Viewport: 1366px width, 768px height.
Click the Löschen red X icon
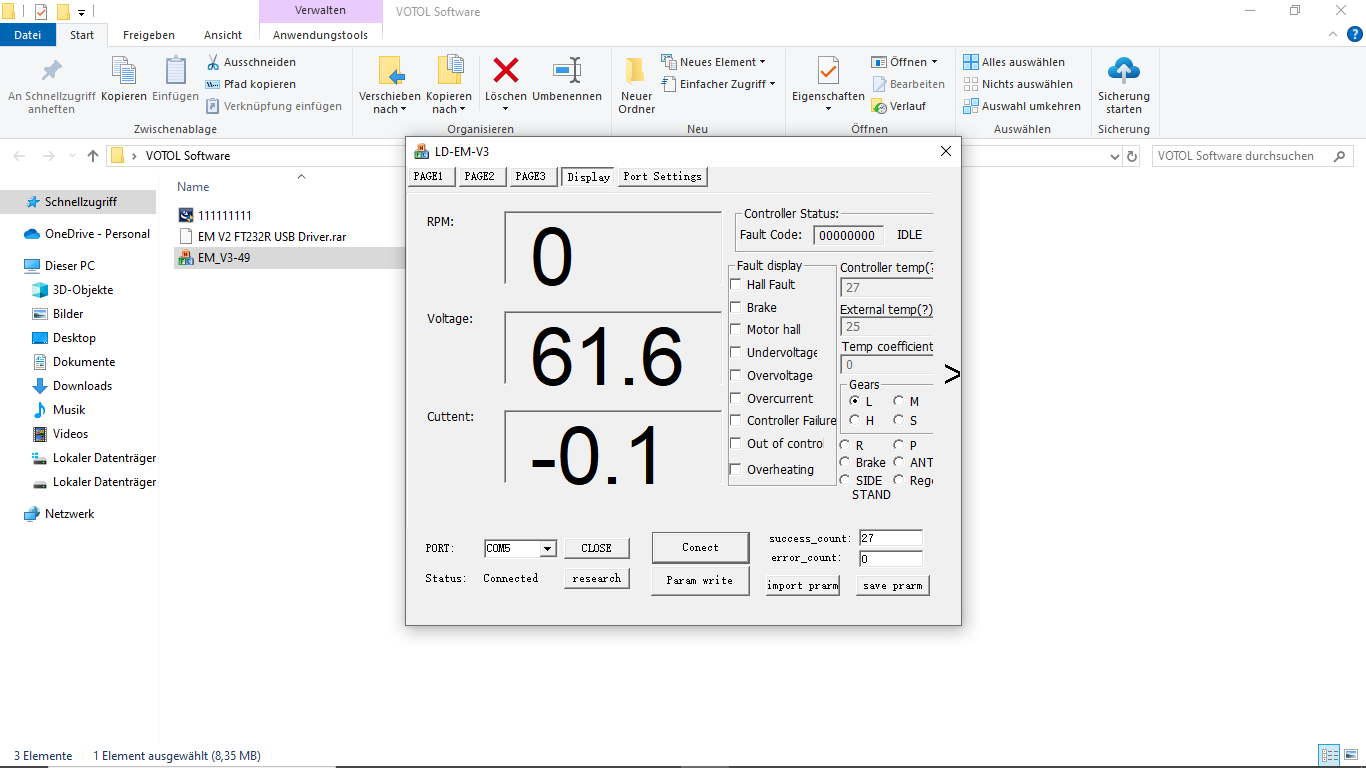tap(506, 71)
